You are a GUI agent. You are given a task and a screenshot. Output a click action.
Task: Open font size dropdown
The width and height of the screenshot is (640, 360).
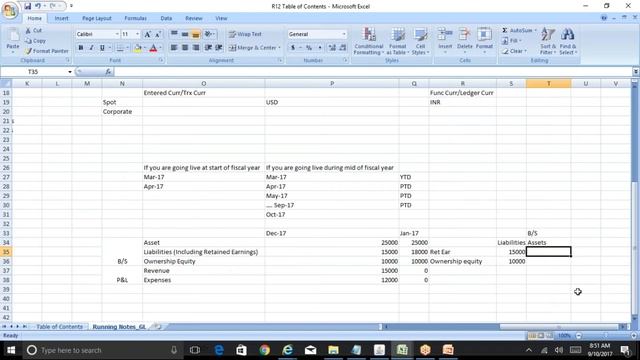[x=138, y=34]
